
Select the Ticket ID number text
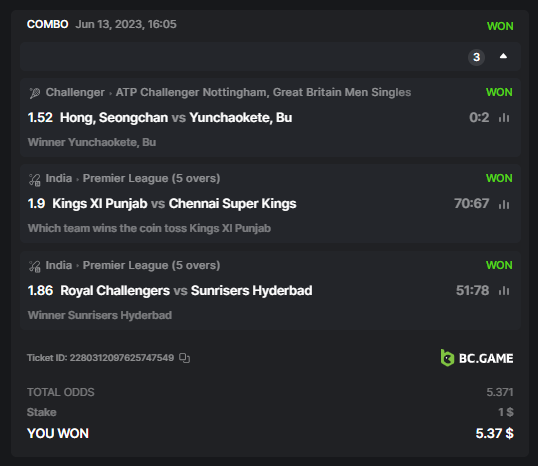(122, 358)
